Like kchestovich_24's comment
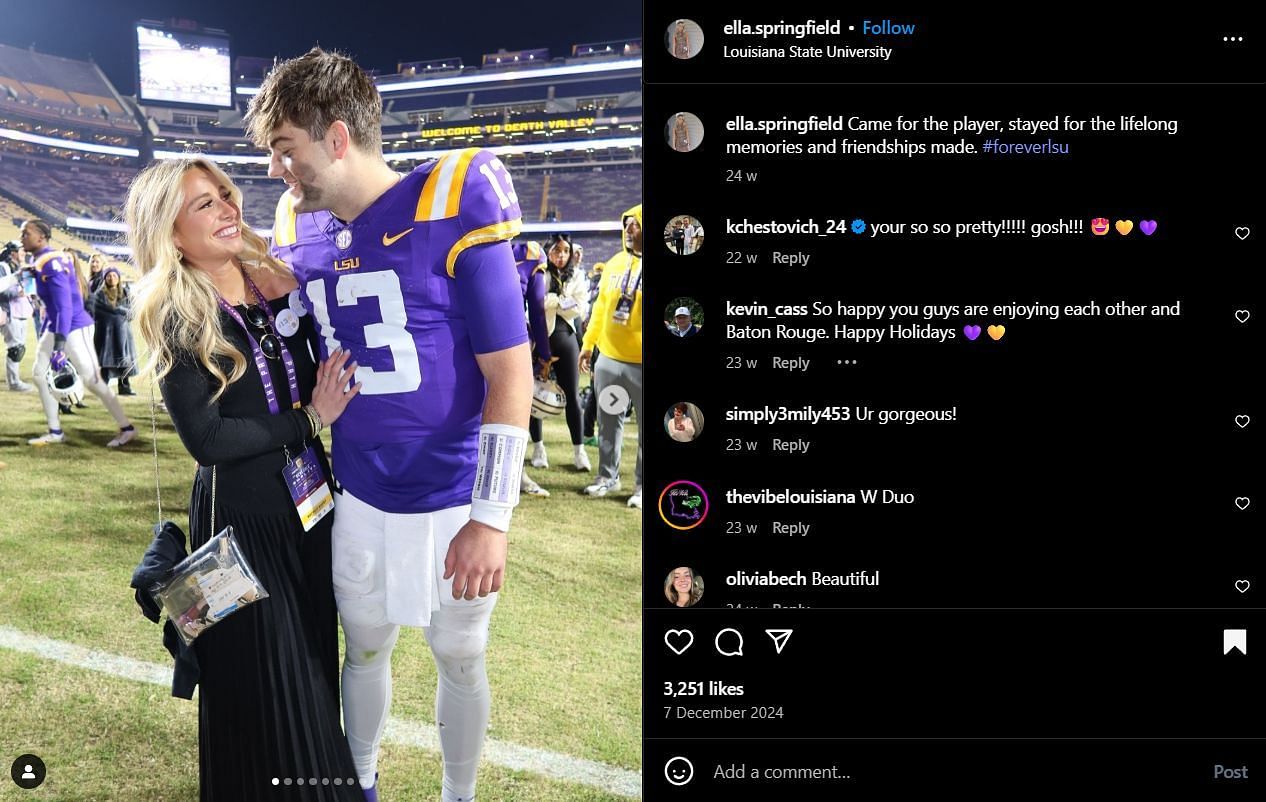 click(x=1242, y=233)
